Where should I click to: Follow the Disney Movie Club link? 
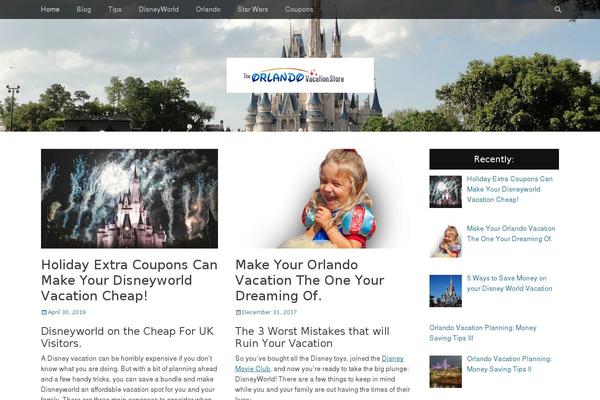[319, 364]
